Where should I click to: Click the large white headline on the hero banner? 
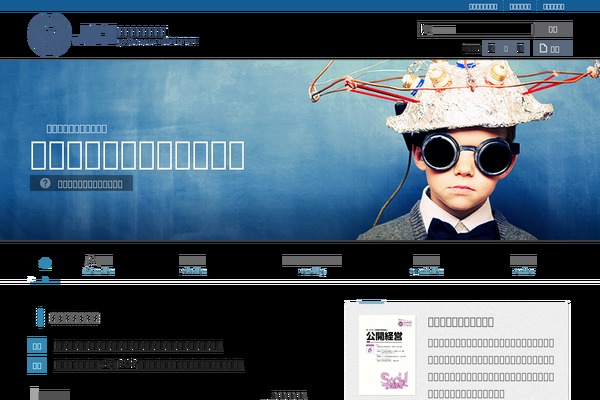137,155
